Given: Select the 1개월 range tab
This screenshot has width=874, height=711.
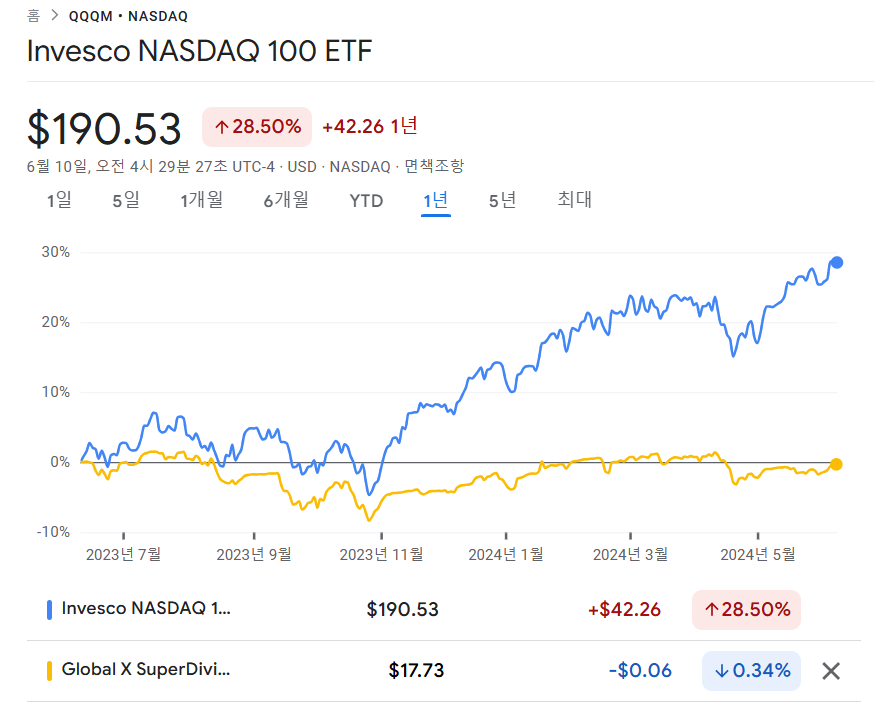Looking at the screenshot, I should coord(201,200).
